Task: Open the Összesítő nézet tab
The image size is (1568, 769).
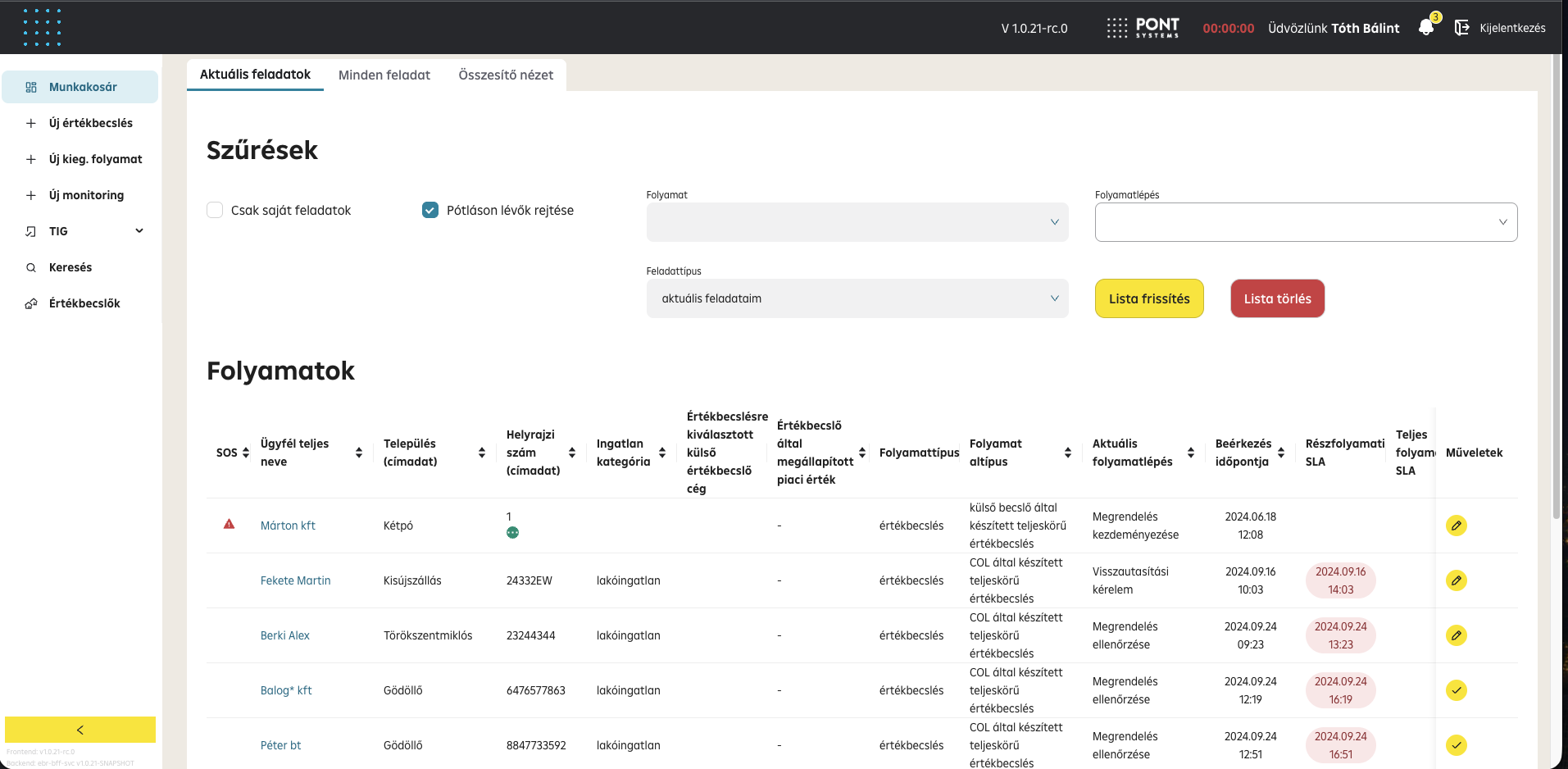Action: click(x=506, y=75)
